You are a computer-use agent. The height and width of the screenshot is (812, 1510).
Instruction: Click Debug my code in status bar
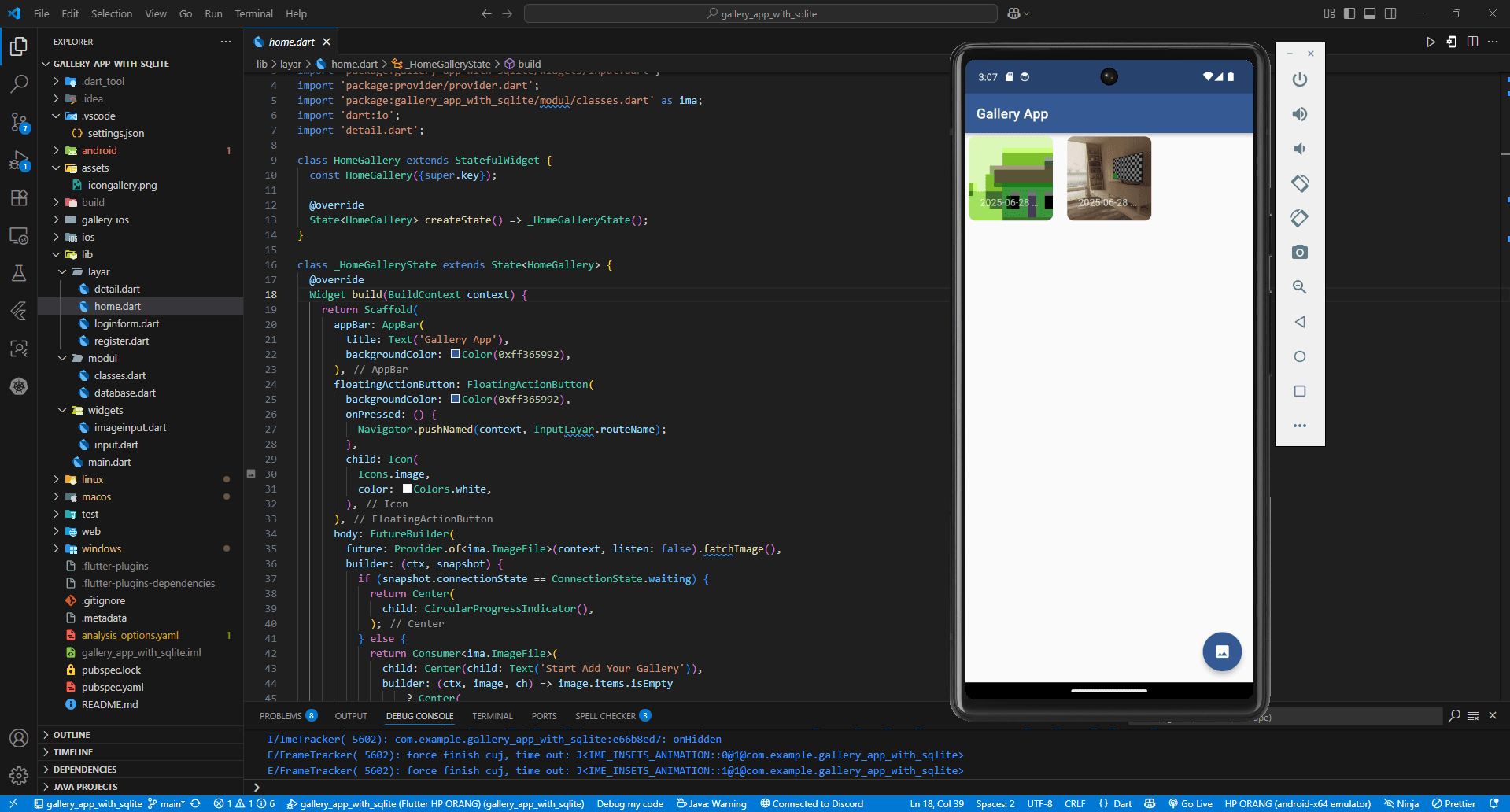629,804
